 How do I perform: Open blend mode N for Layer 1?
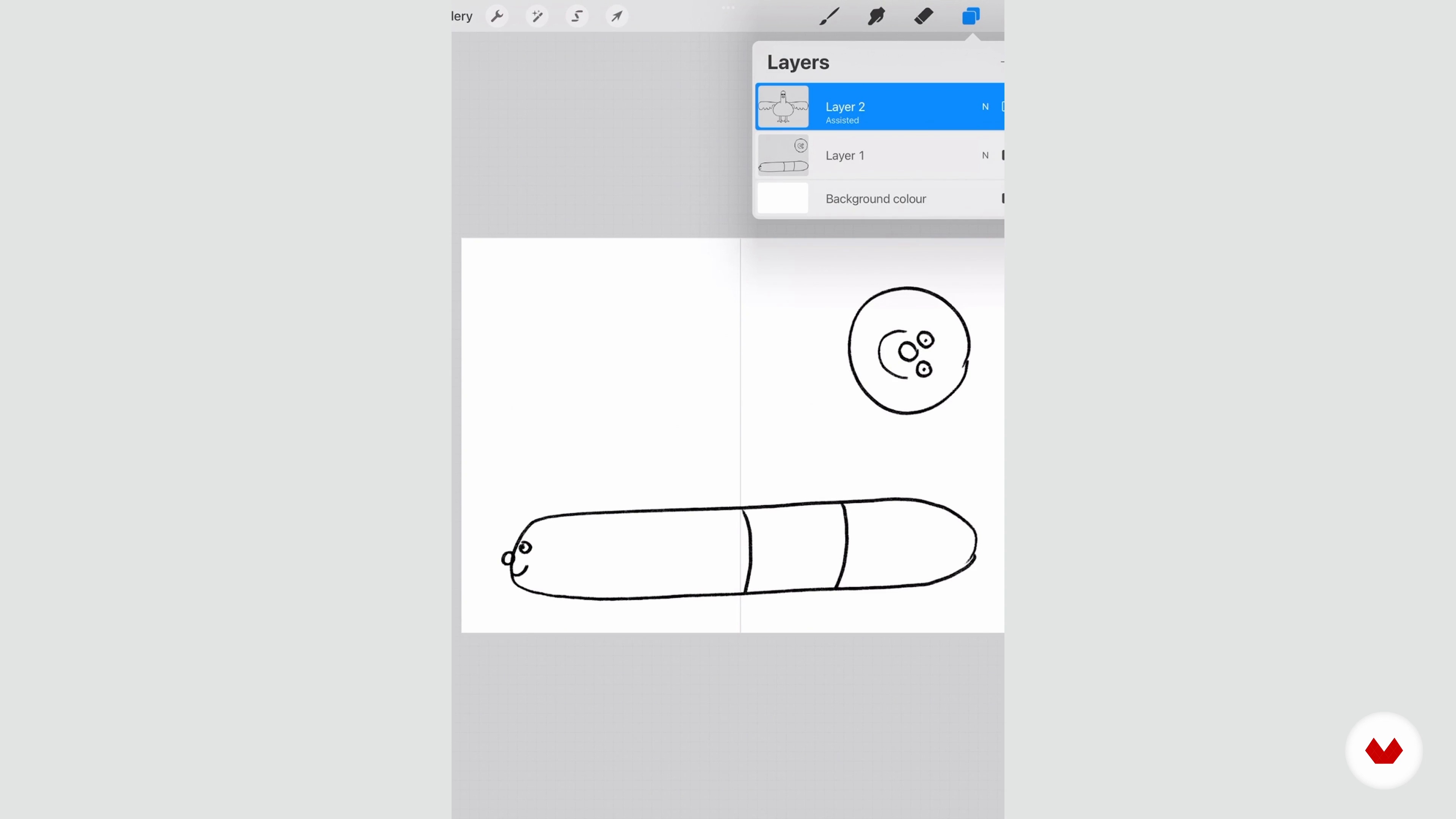[985, 155]
